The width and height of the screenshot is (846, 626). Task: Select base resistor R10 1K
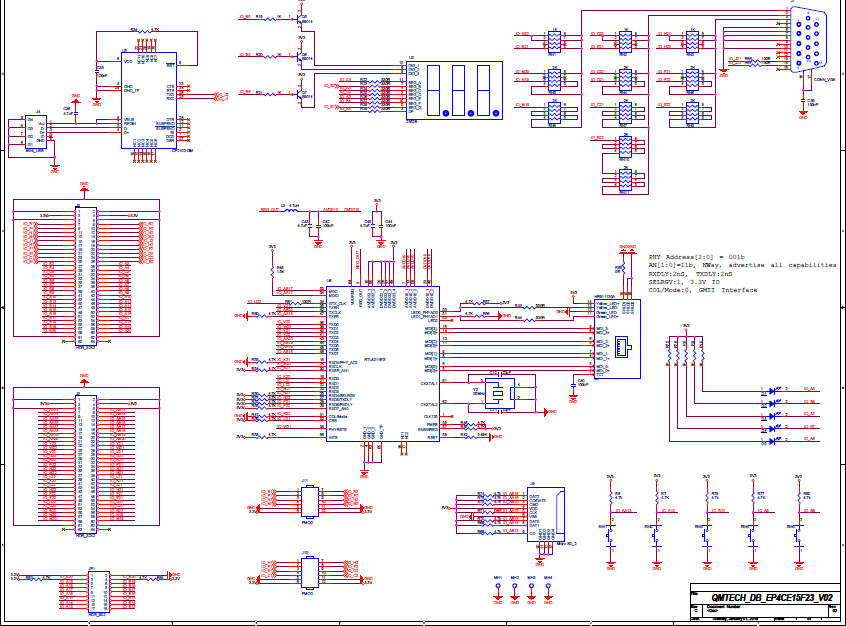click(271, 19)
